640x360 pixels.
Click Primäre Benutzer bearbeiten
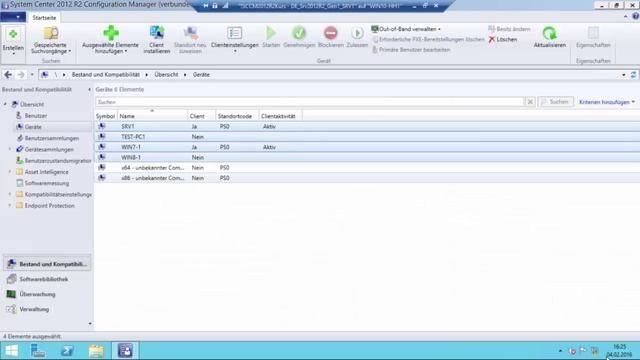(411, 49)
